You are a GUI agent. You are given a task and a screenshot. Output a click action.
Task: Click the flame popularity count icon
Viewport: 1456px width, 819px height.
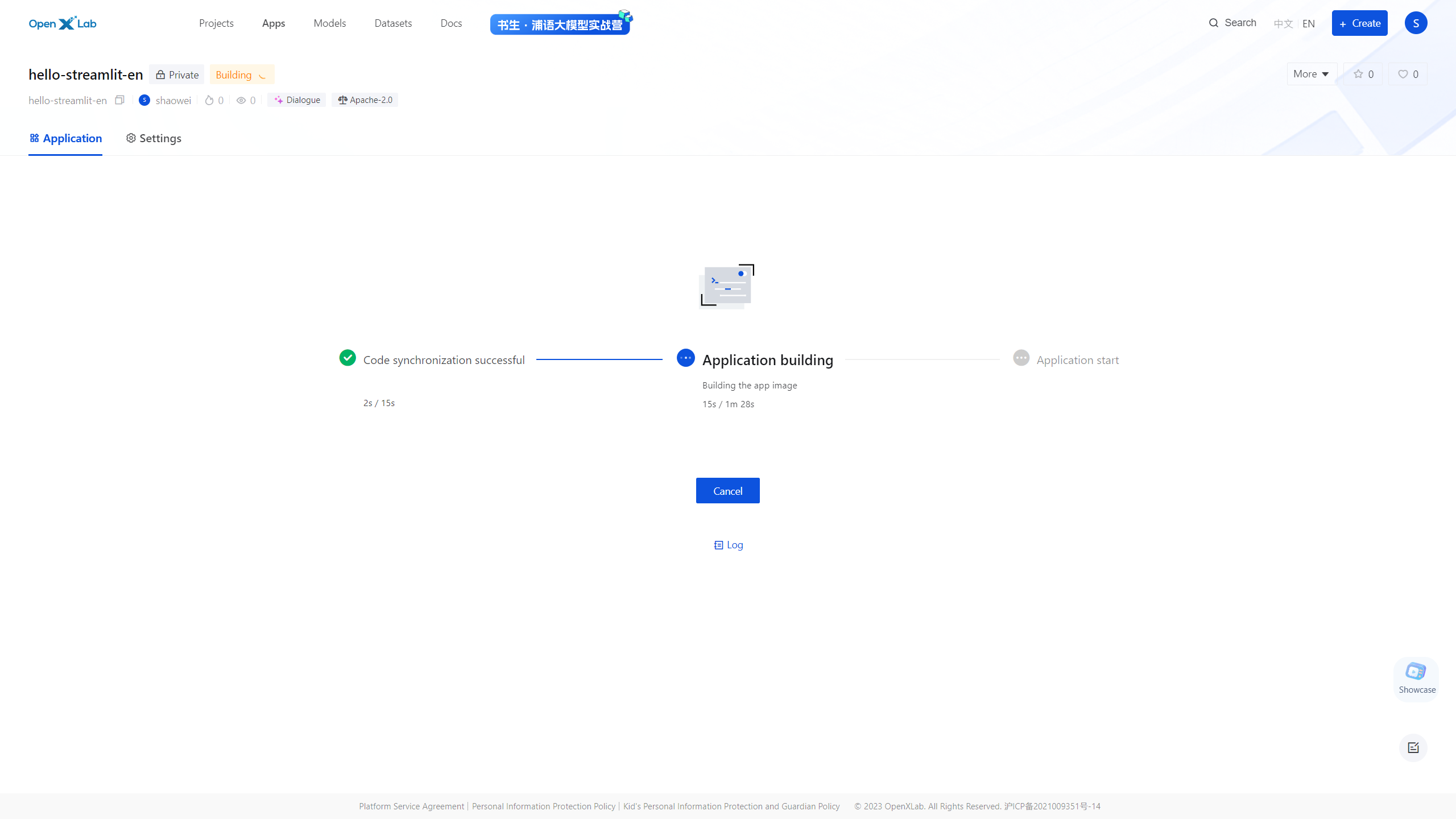pos(209,100)
